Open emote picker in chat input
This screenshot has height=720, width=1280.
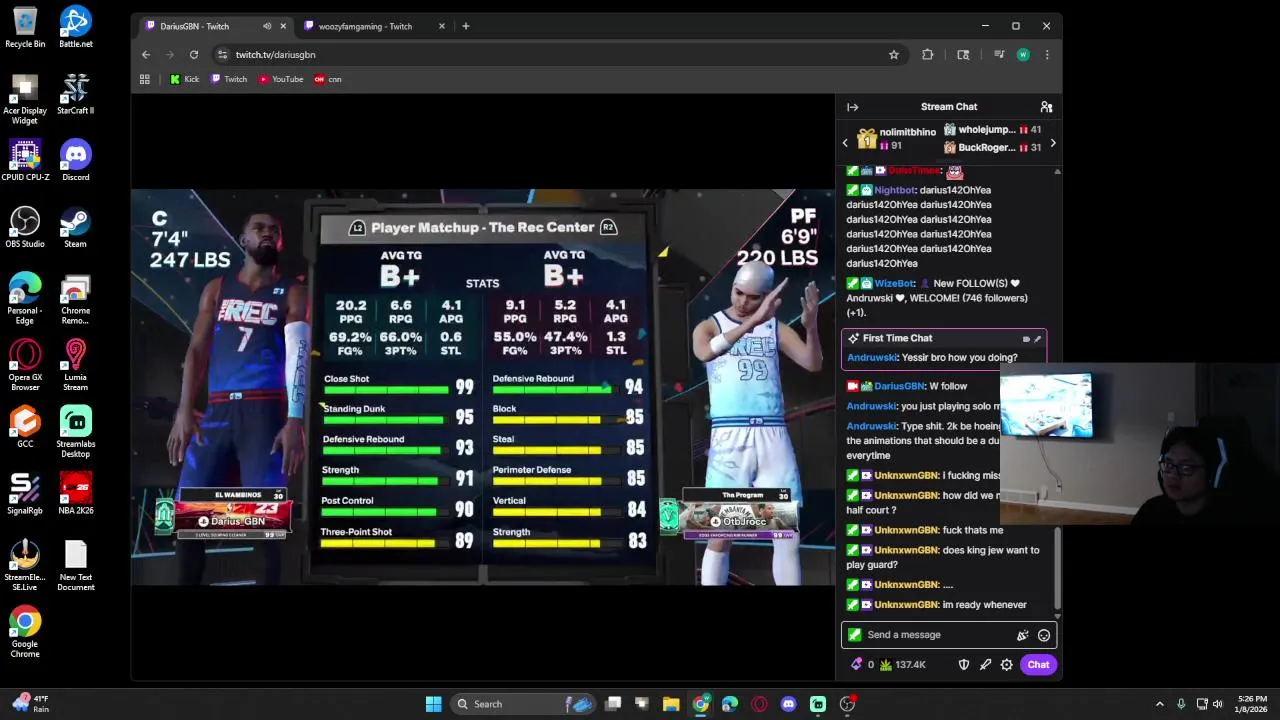[x=1044, y=635]
